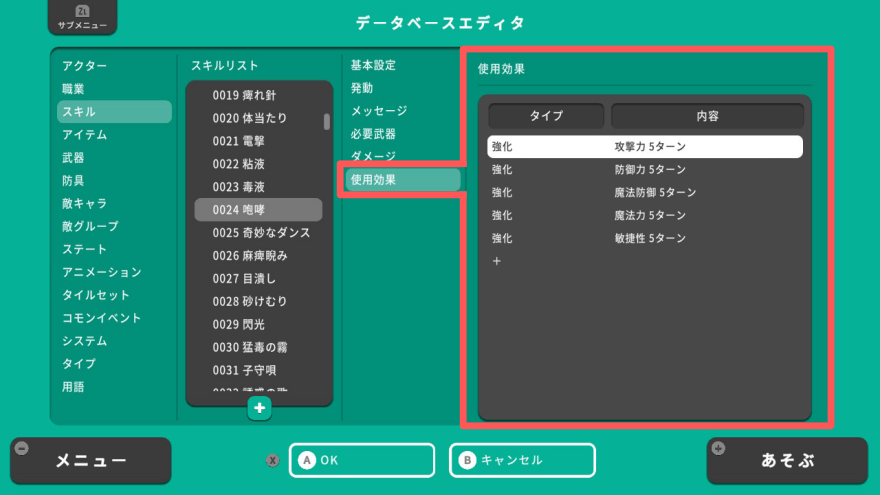Select the 敏捷性 5ターン effect row

[645, 239]
